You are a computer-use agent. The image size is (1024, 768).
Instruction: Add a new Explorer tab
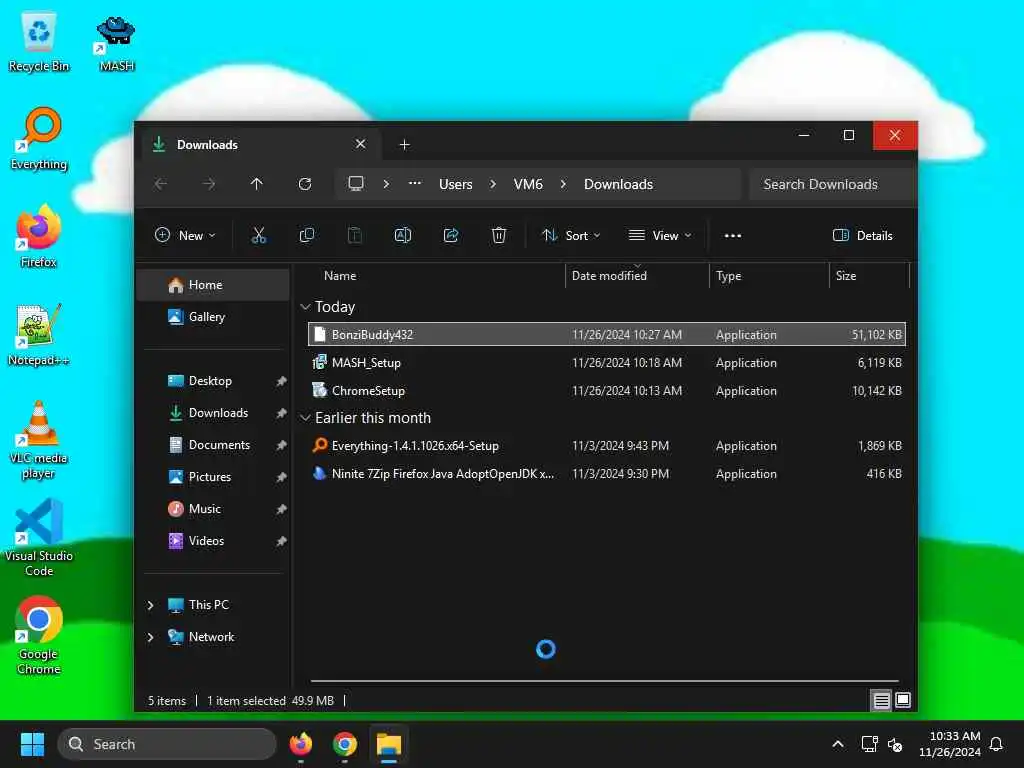(x=404, y=144)
